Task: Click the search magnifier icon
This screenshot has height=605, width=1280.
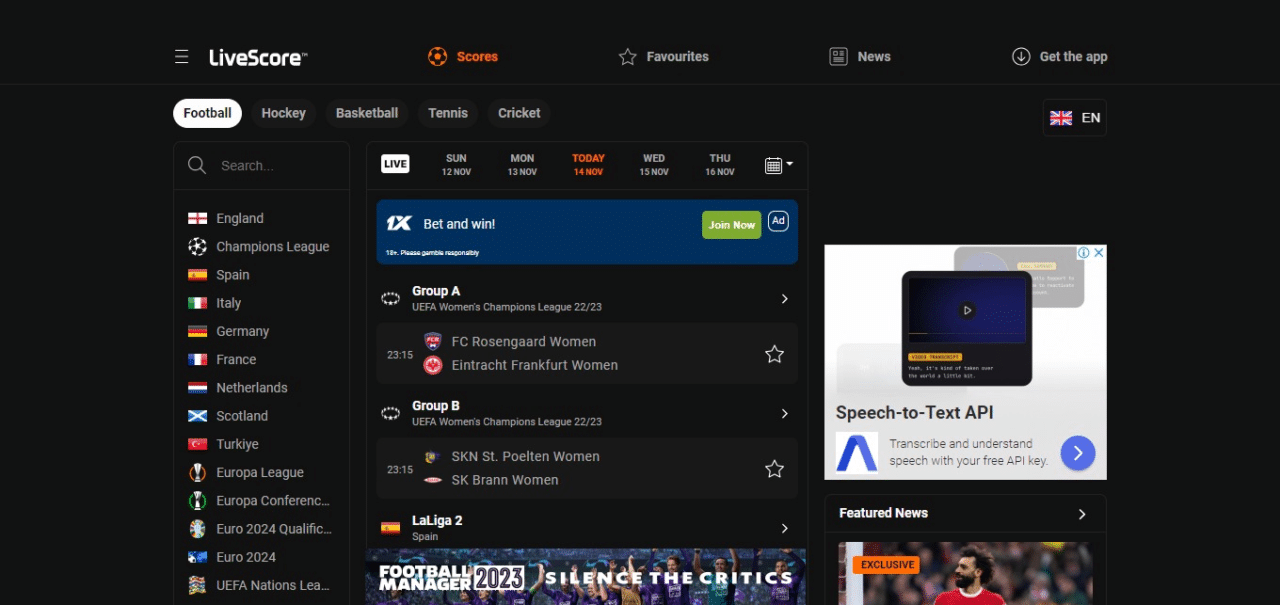Action: [197, 165]
